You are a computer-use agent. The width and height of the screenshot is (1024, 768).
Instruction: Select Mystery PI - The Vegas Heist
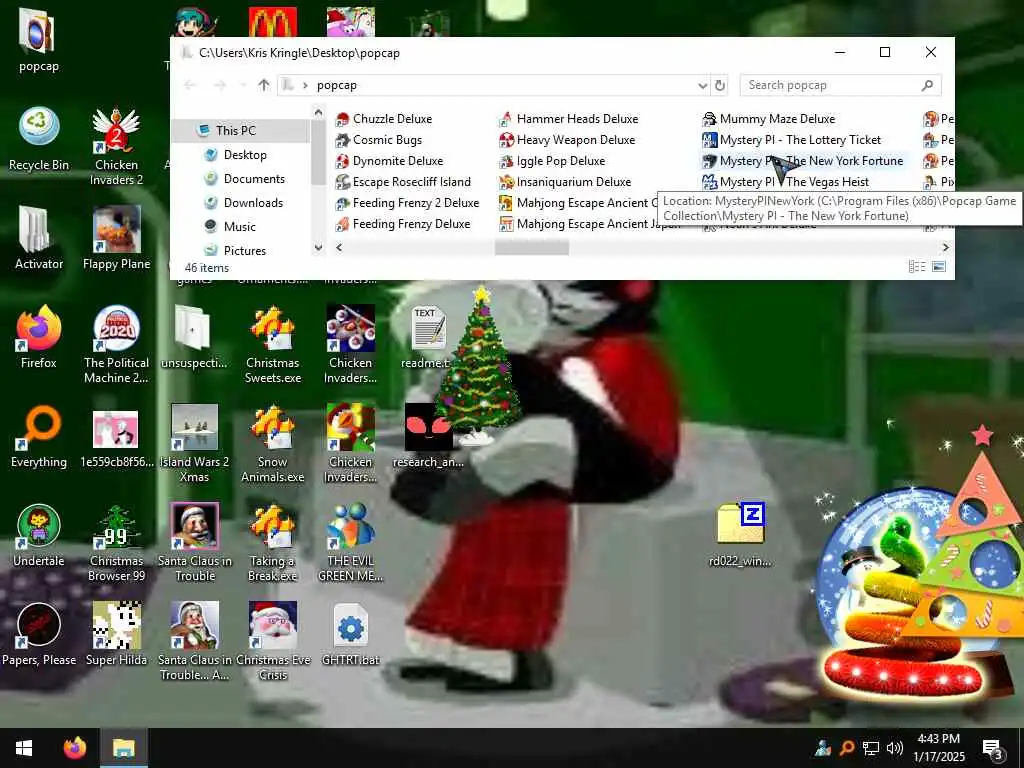(x=786, y=182)
